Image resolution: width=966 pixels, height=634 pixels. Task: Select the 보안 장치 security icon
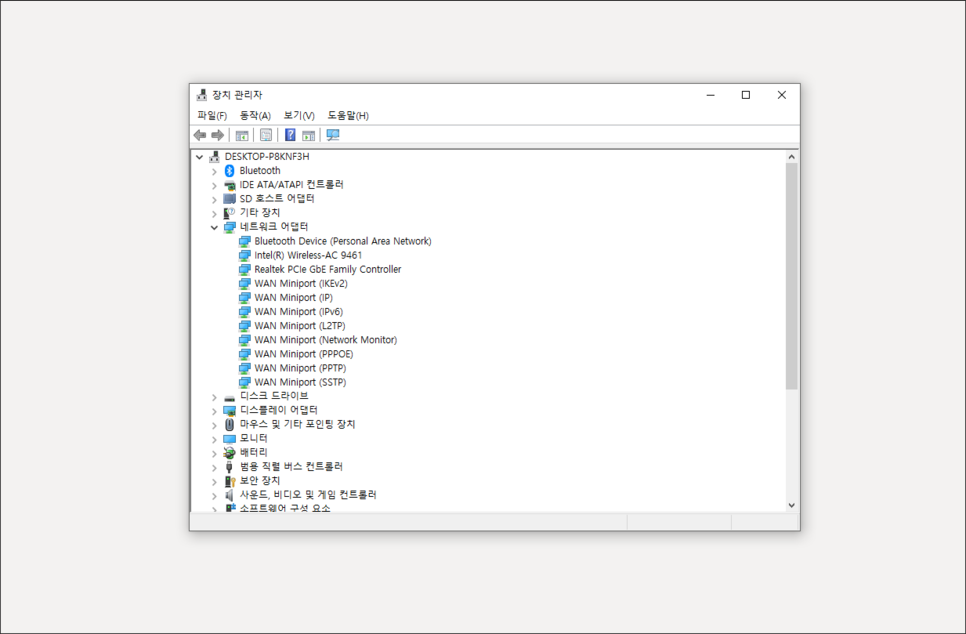(x=229, y=481)
